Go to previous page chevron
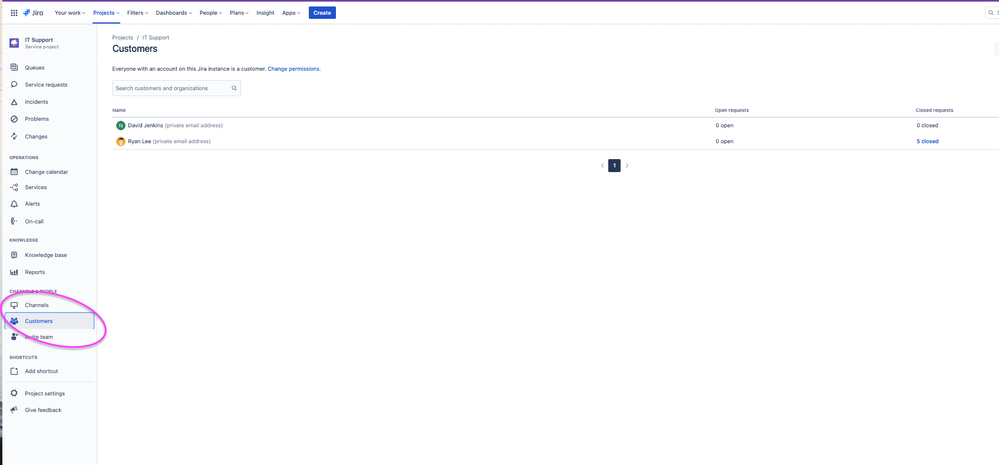The image size is (999, 465). (602, 166)
